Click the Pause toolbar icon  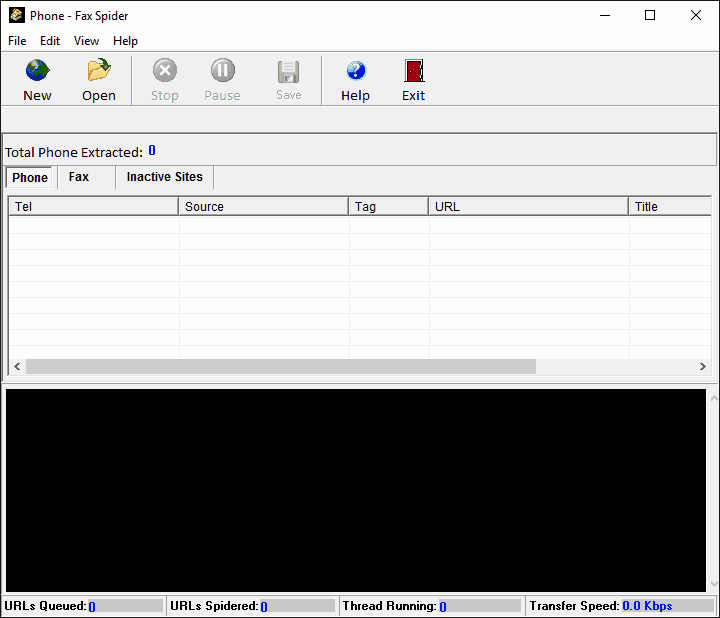tap(223, 70)
